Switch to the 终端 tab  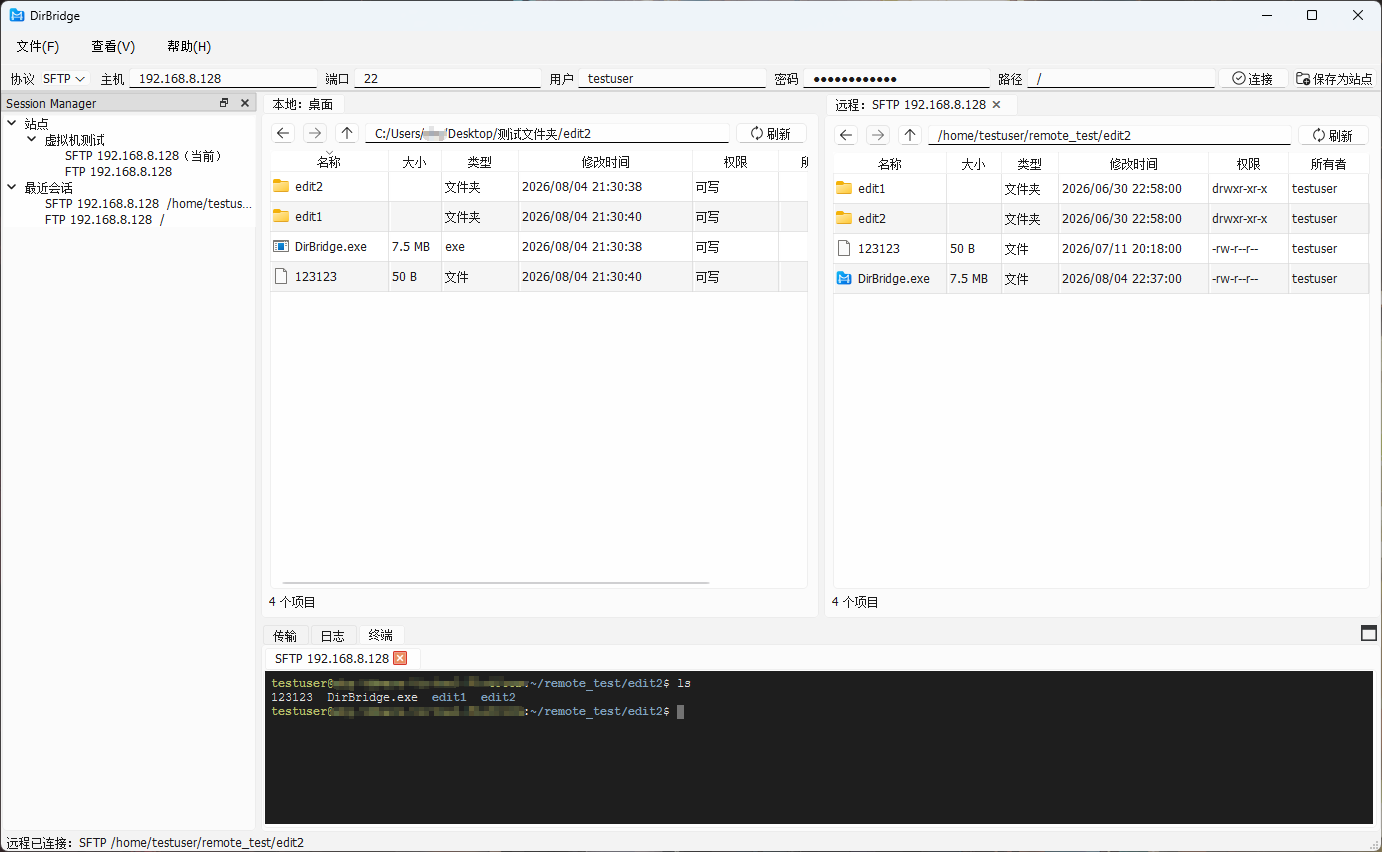(381, 635)
